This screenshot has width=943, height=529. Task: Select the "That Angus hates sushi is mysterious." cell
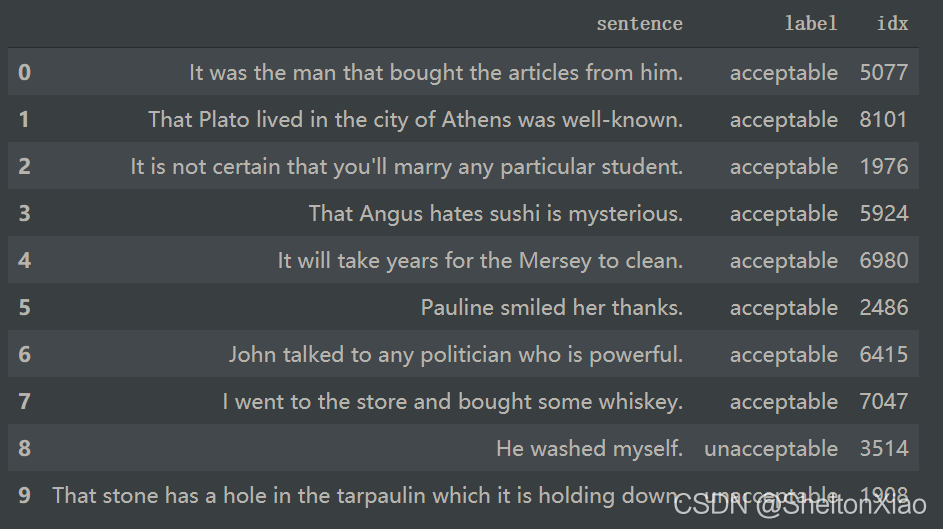495,213
